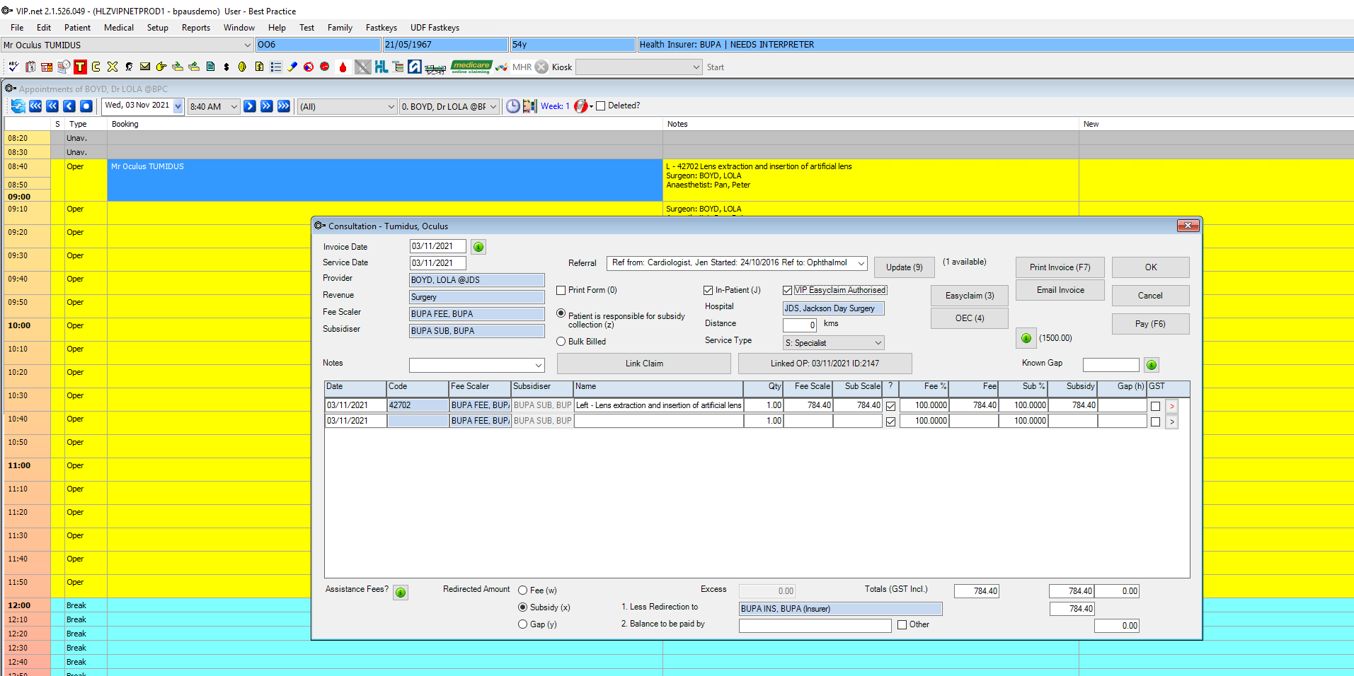The image size is (1354, 676).
Task: Open the BOYD, Dr LOLA provider dropdown
Action: pos(493,106)
